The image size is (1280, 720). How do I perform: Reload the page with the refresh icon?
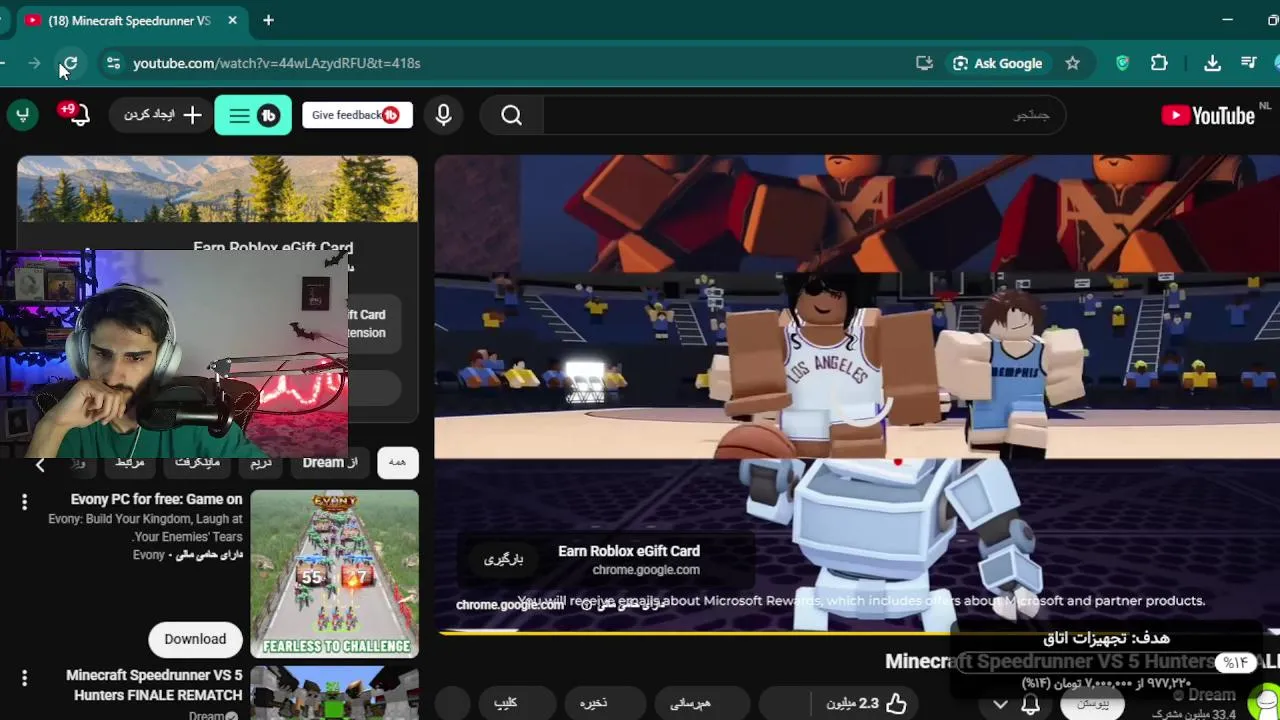pos(69,63)
